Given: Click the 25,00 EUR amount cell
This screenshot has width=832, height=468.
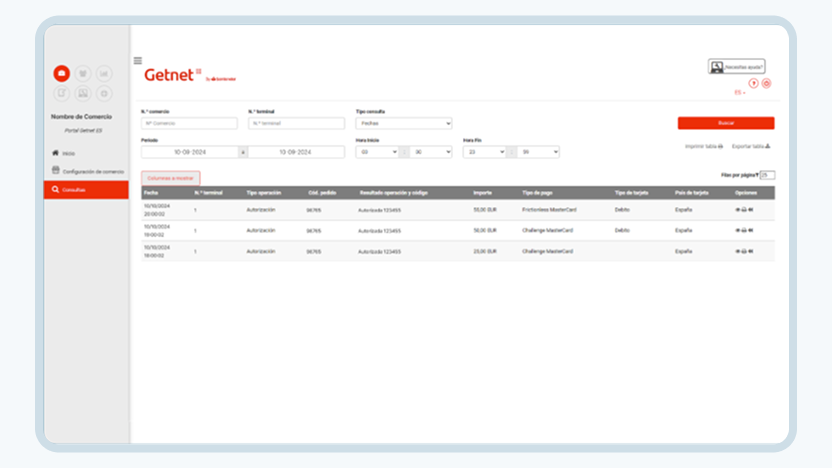Looking at the screenshot, I should [x=485, y=251].
